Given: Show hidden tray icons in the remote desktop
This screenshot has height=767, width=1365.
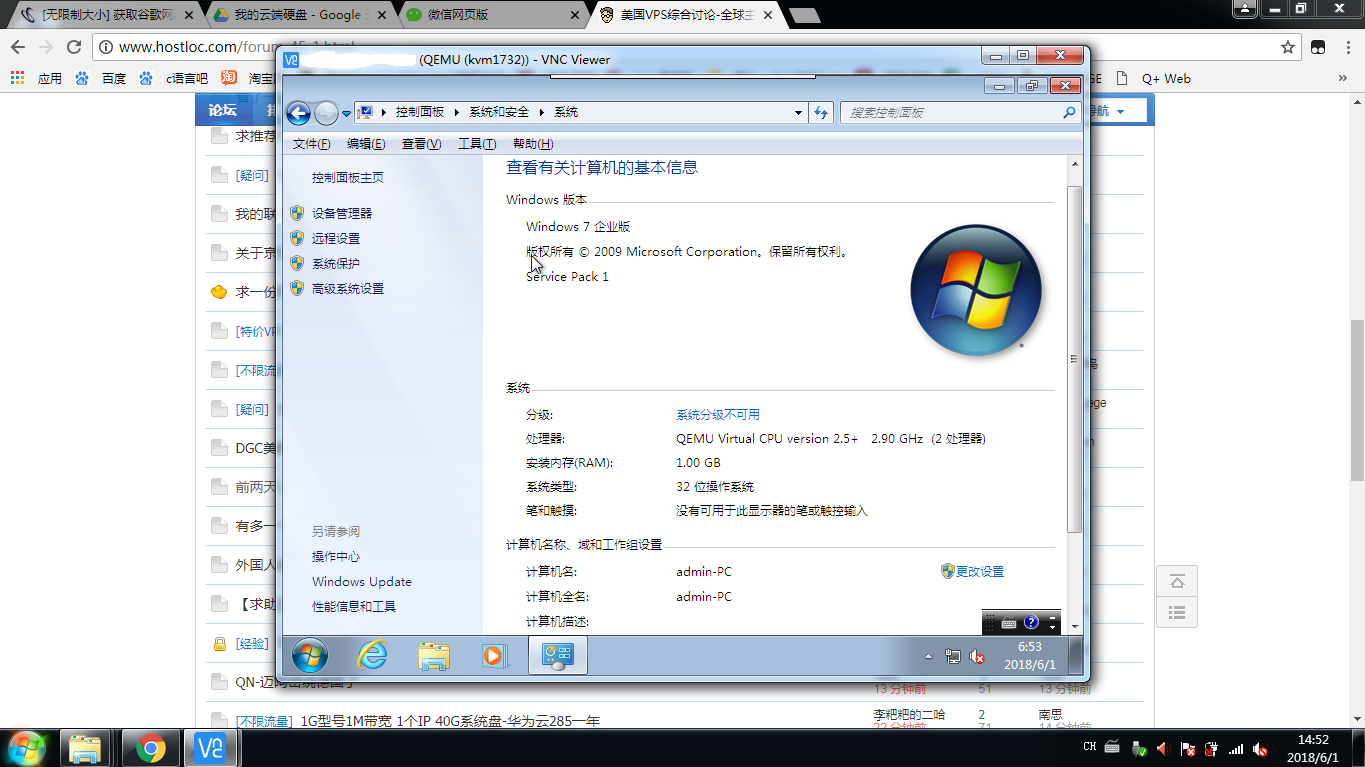Looking at the screenshot, I should coord(928,657).
